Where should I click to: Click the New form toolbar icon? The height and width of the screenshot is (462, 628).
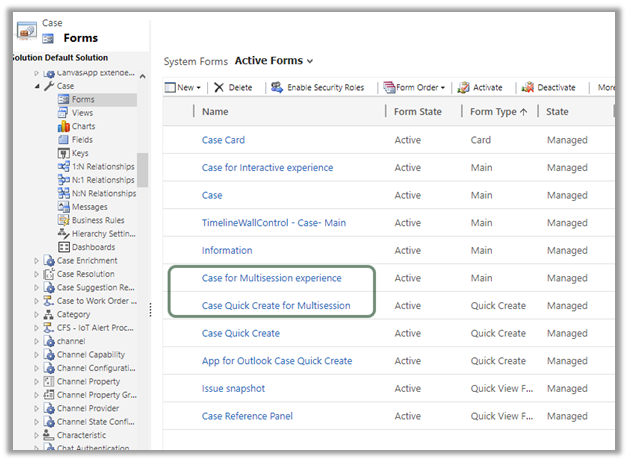click(x=170, y=88)
